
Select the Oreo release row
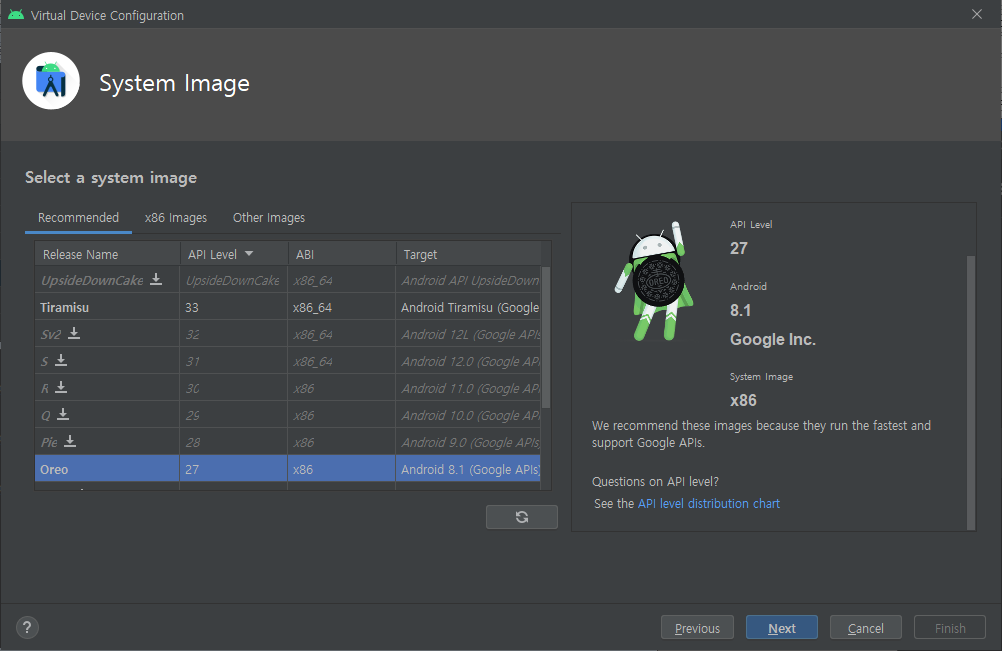[x=288, y=469]
